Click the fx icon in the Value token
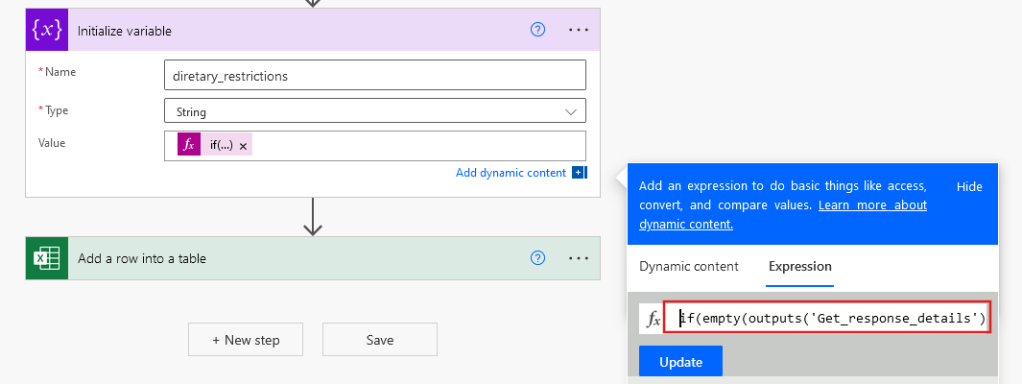This screenshot has height=384, width=1022. tap(189, 145)
